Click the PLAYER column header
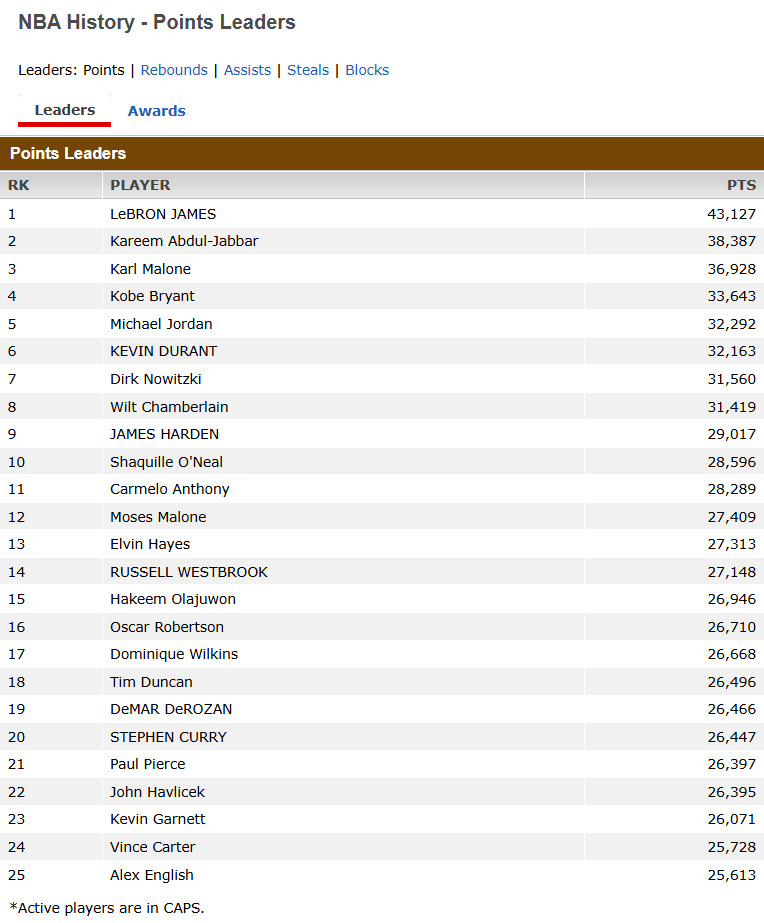This screenshot has height=923, width=764. coord(140,185)
